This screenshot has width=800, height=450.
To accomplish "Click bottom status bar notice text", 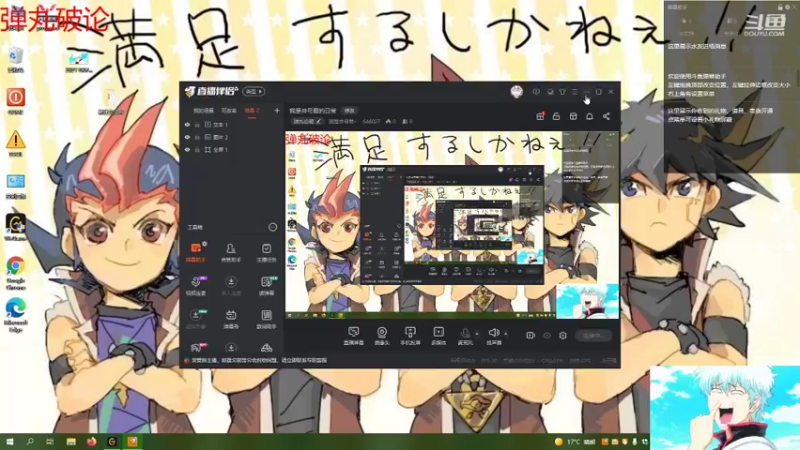I will [x=259, y=360].
